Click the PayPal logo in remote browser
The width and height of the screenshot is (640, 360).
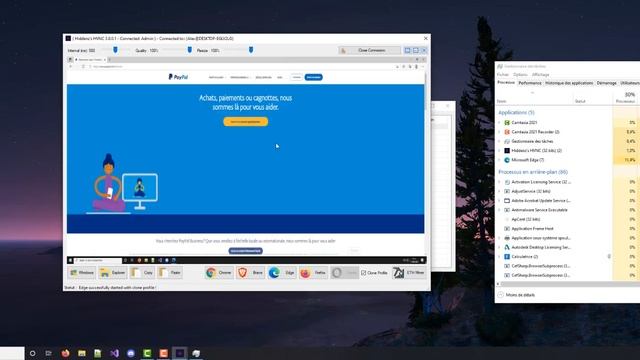coord(178,77)
